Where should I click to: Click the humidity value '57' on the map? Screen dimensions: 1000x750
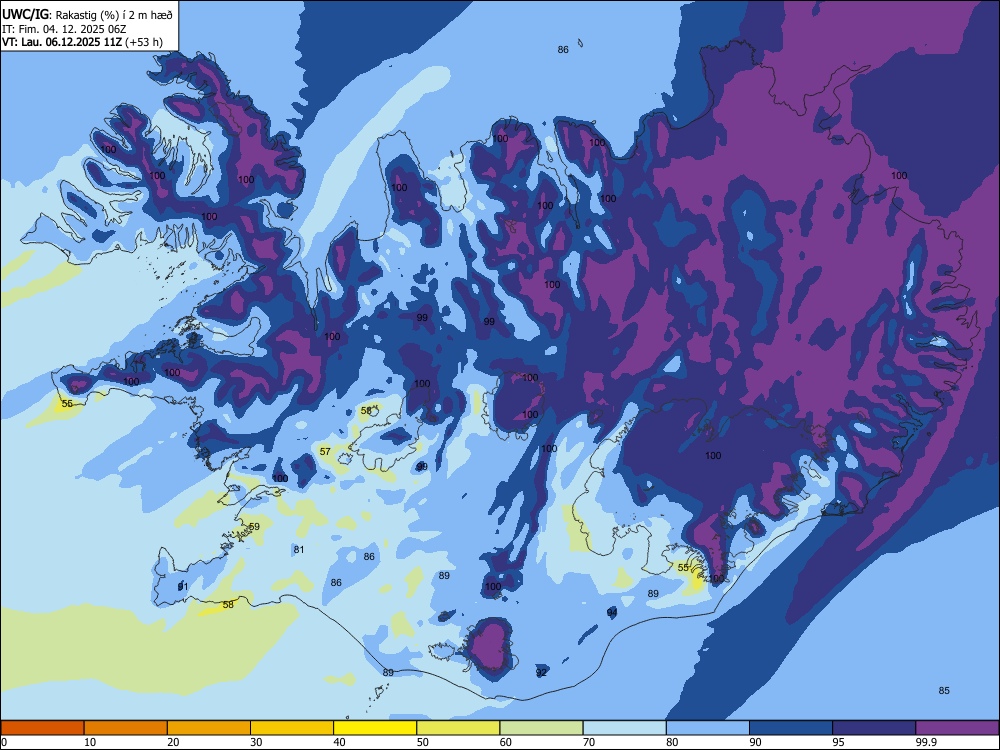coord(325,452)
